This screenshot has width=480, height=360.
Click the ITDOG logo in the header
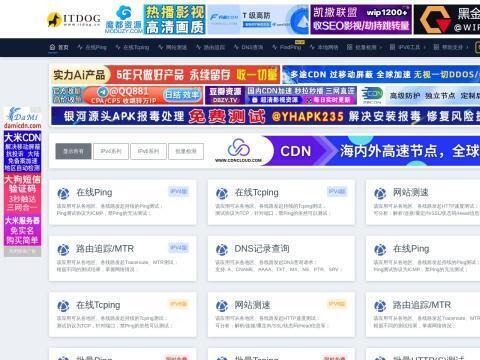click(x=74, y=20)
